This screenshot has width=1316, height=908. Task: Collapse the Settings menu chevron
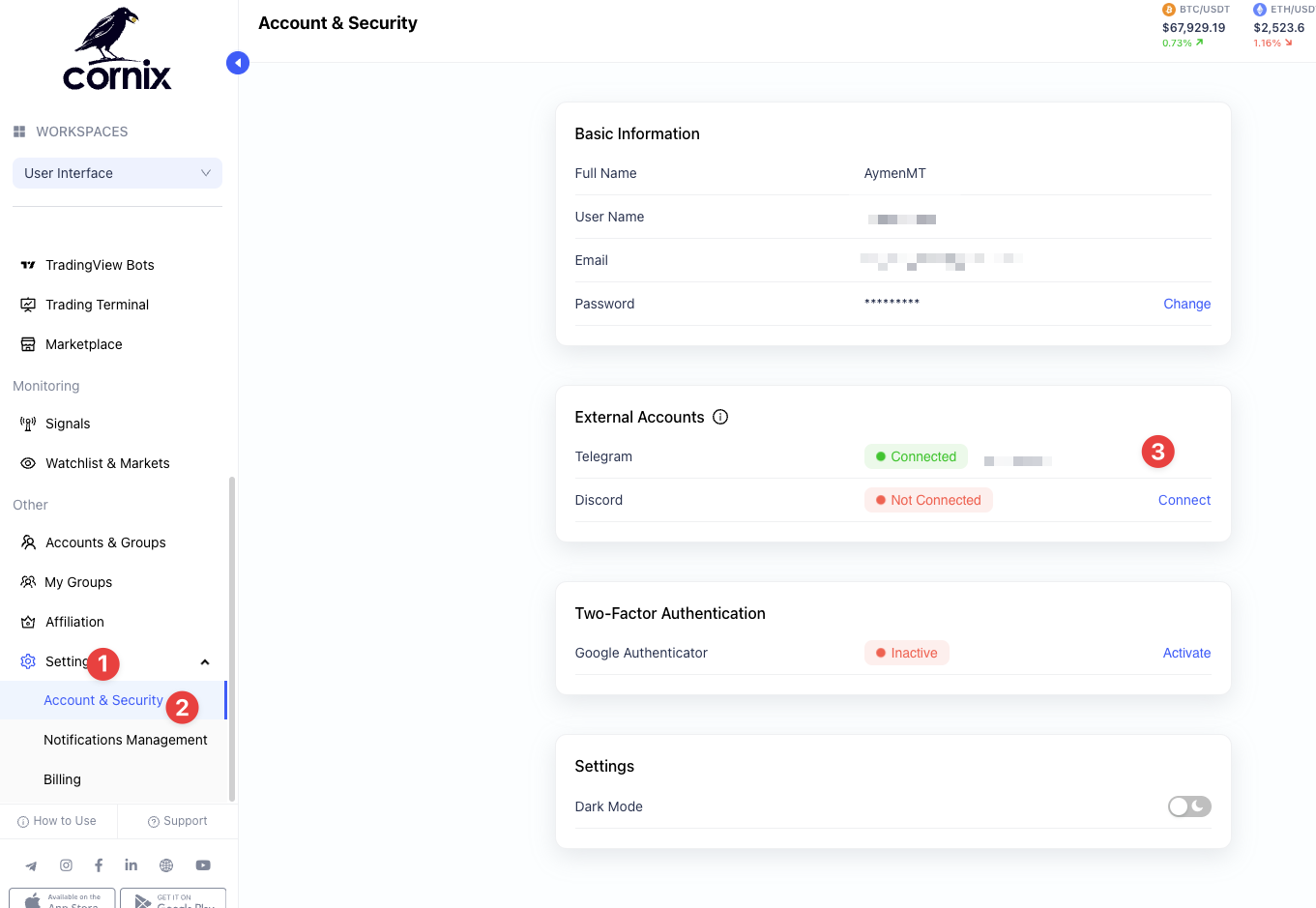tap(205, 662)
